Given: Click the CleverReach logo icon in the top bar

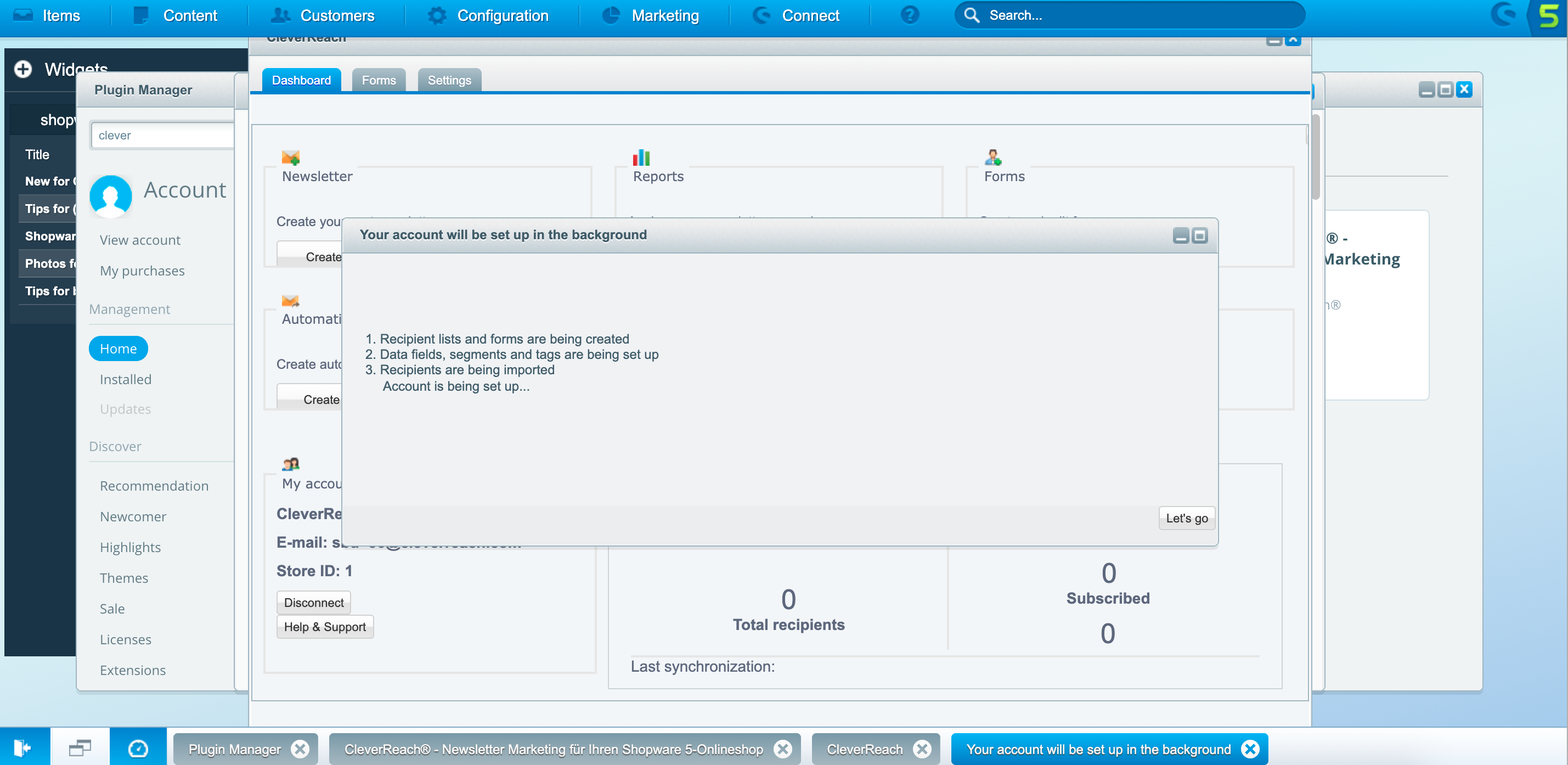Looking at the screenshot, I should [x=1503, y=15].
